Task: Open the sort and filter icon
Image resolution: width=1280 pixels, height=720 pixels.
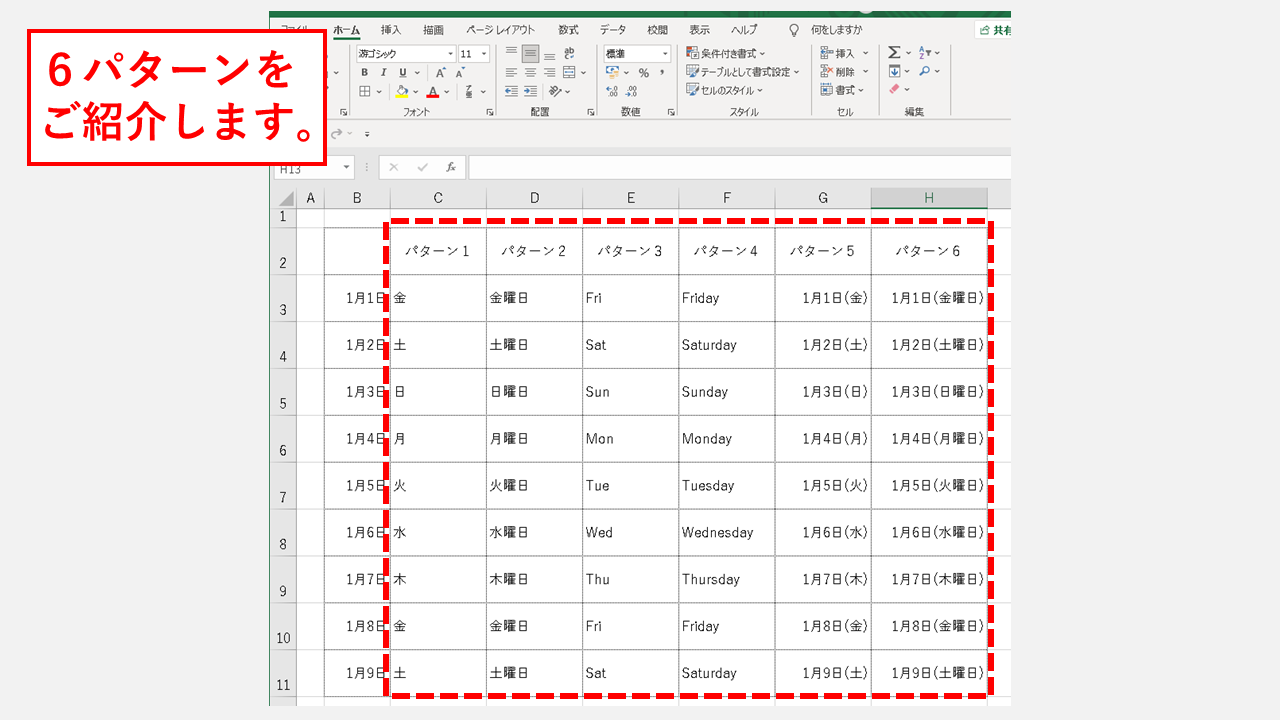Action: [x=925, y=53]
